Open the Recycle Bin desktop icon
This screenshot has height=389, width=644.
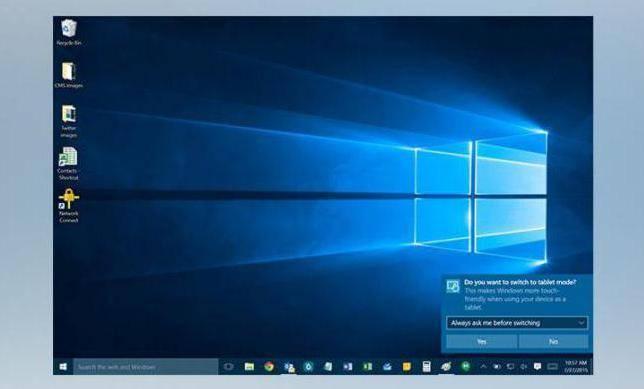tap(69, 32)
